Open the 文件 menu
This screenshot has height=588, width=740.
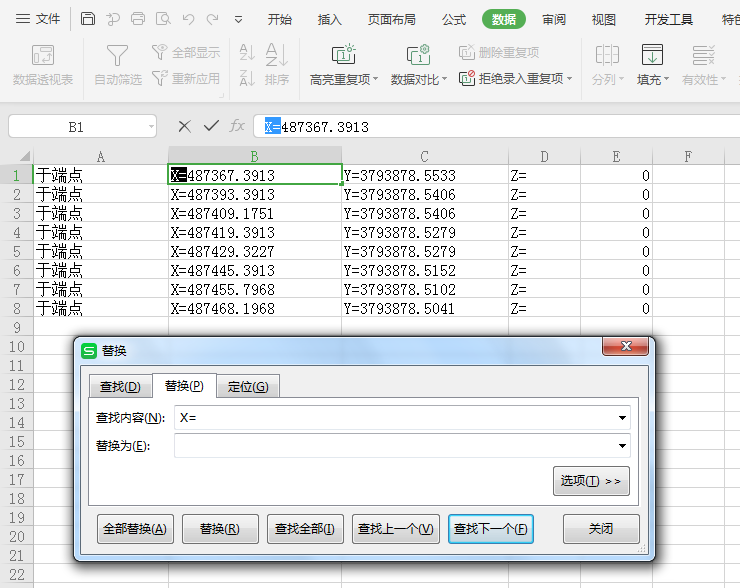click(38, 19)
